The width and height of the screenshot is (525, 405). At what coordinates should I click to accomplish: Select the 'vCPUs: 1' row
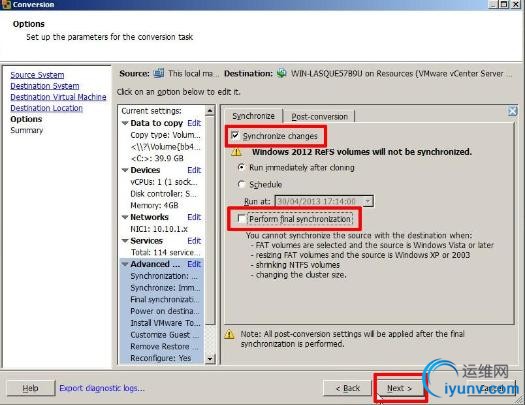pyautogui.click(x=164, y=182)
